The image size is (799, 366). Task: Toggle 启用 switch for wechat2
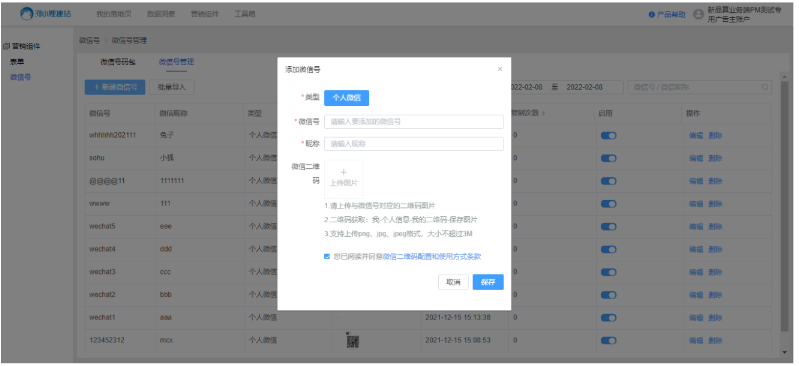click(x=608, y=295)
